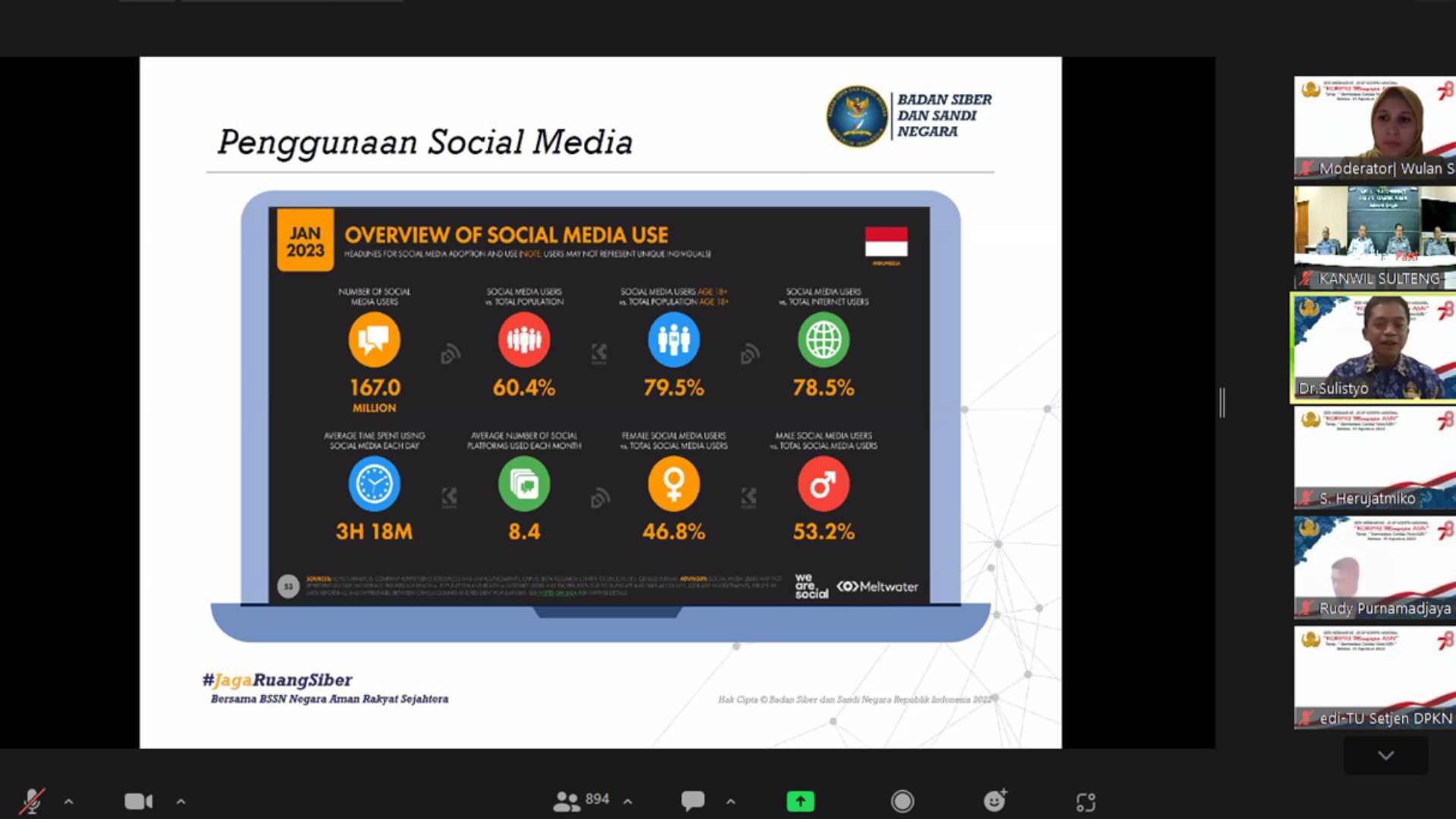Select Dr.Sulistyo's video thumbnail

[1373, 348]
